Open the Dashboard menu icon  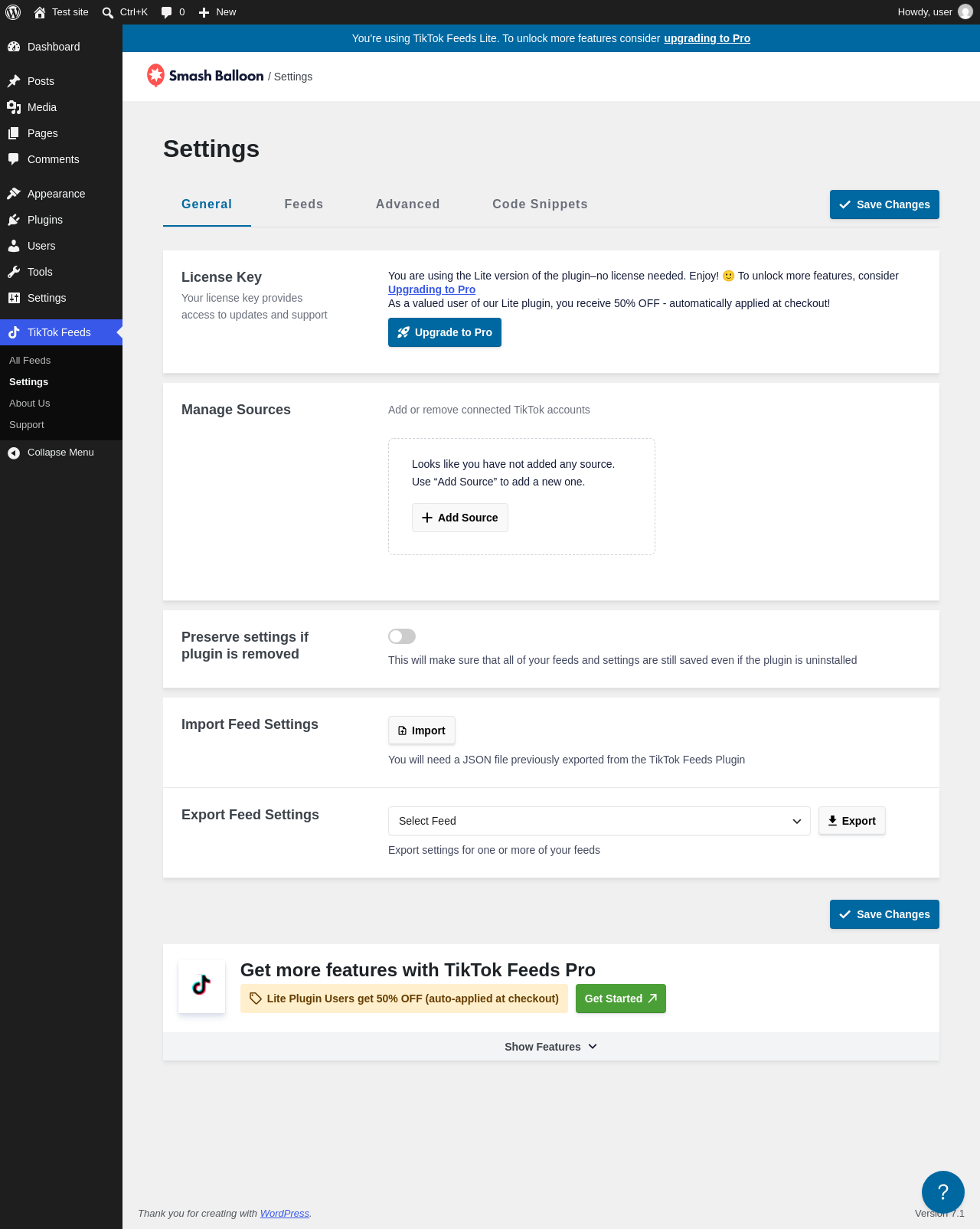pyautogui.click(x=14, y=47)
